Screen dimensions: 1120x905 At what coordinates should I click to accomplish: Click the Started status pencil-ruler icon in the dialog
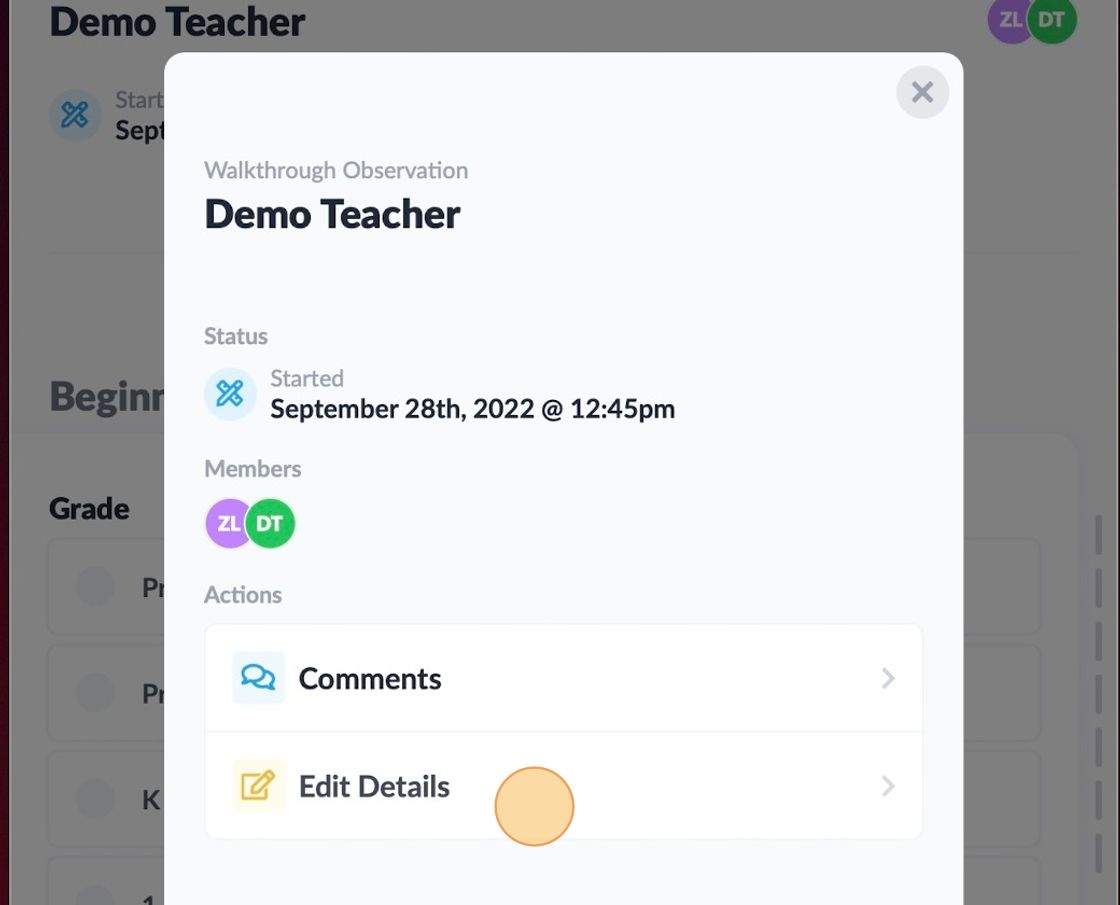(230, 394)
